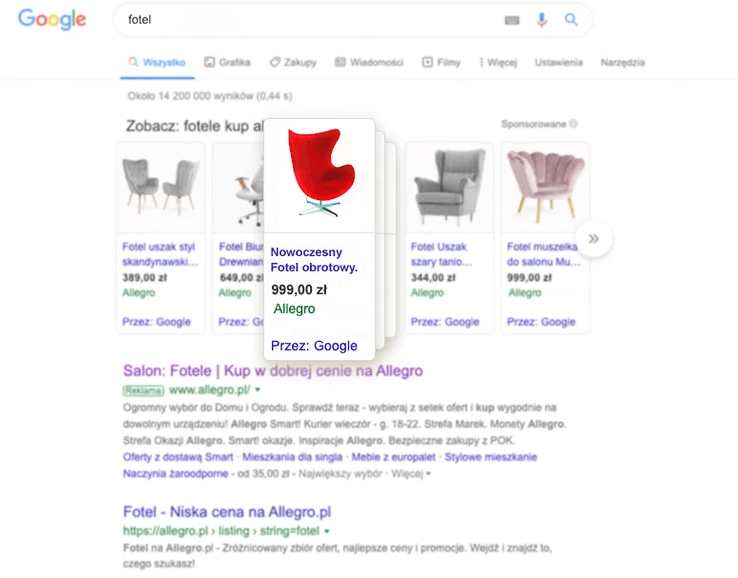
Task: Switch to the Zakupy shopping tab
Action: (292, 62)
